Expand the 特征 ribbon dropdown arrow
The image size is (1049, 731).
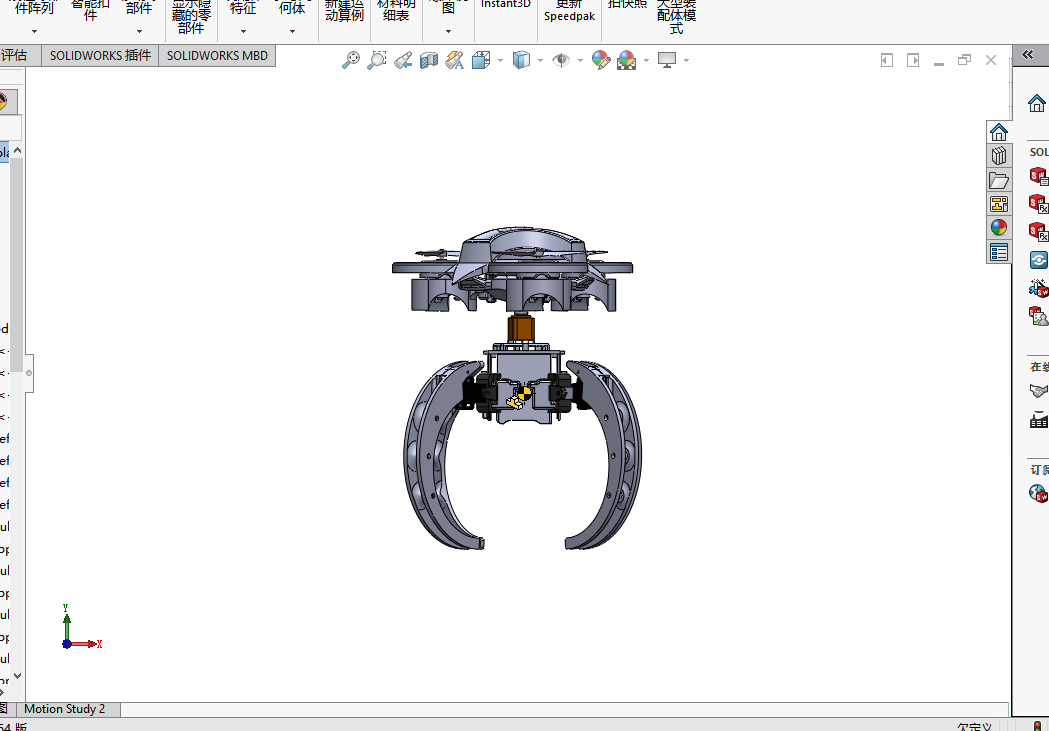[x=243, y=31]
